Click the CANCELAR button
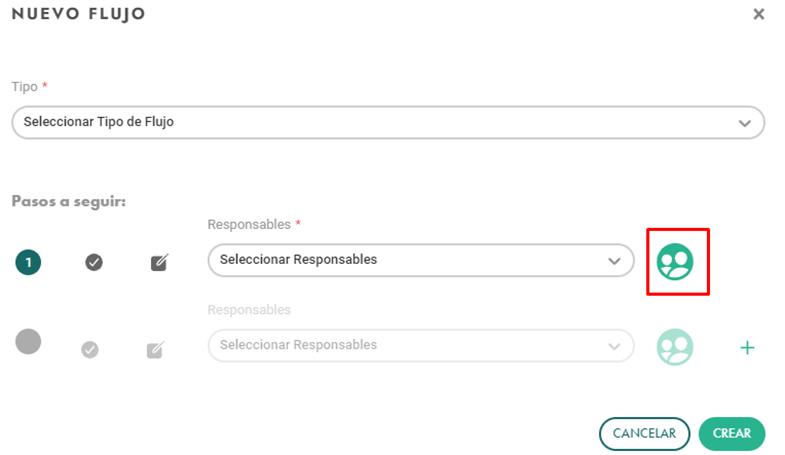The image size is (785, 455). 644,433
